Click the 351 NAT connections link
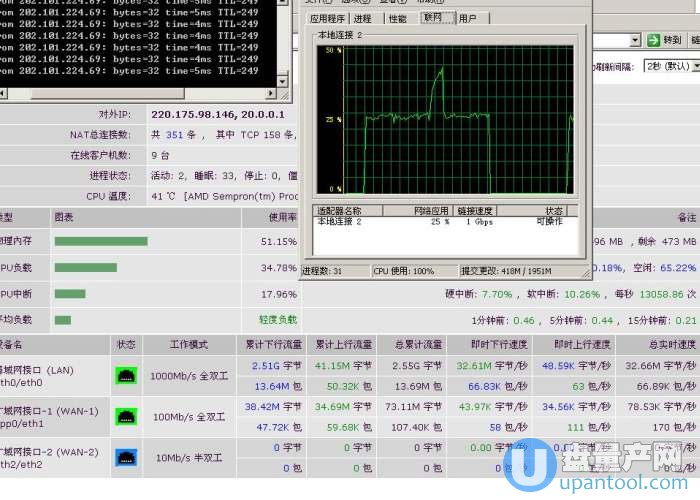The width and height of the screenshot is (700, 500). [175, 135]
